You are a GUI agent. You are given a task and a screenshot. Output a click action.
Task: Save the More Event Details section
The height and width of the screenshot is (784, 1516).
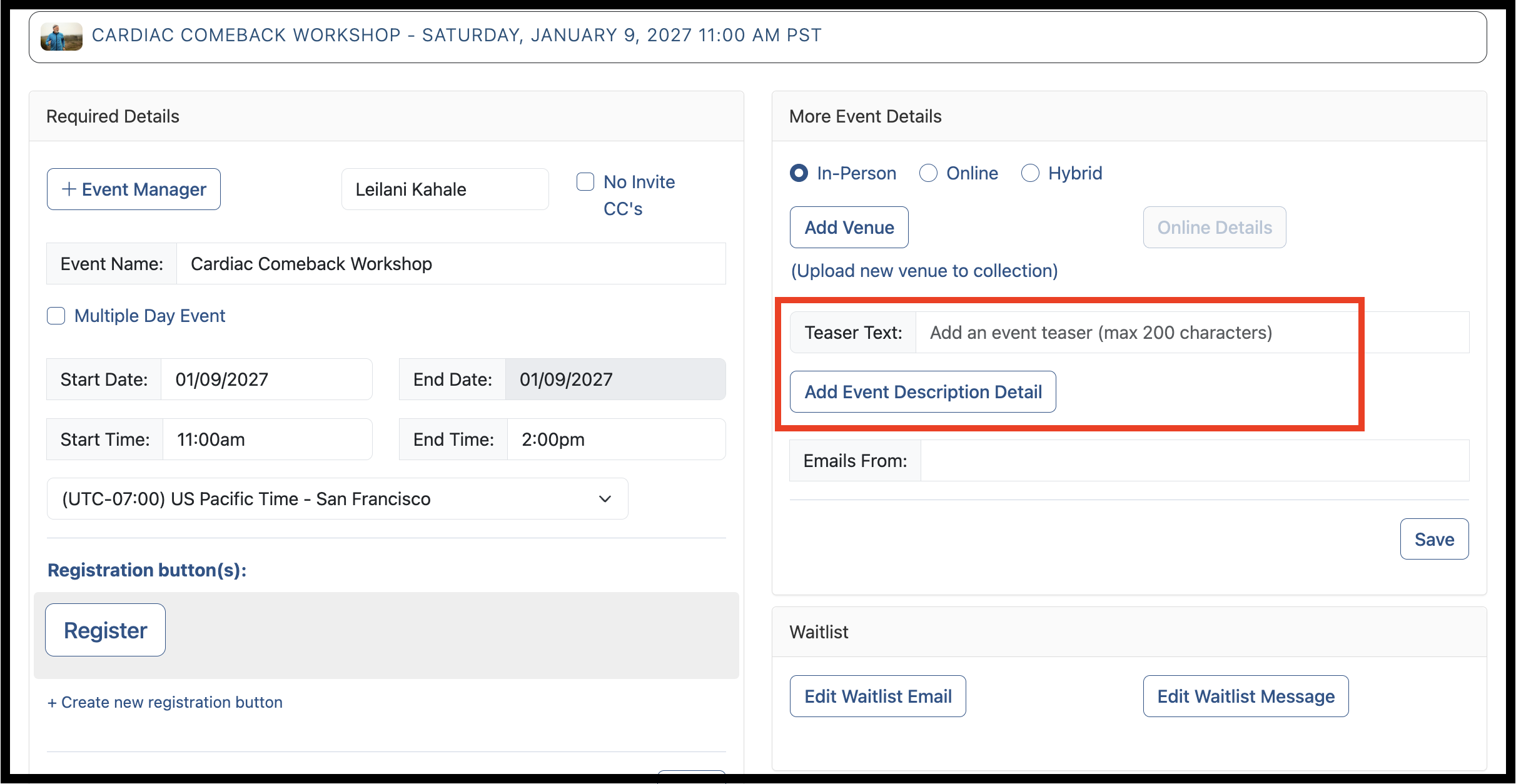[1435, 539]
